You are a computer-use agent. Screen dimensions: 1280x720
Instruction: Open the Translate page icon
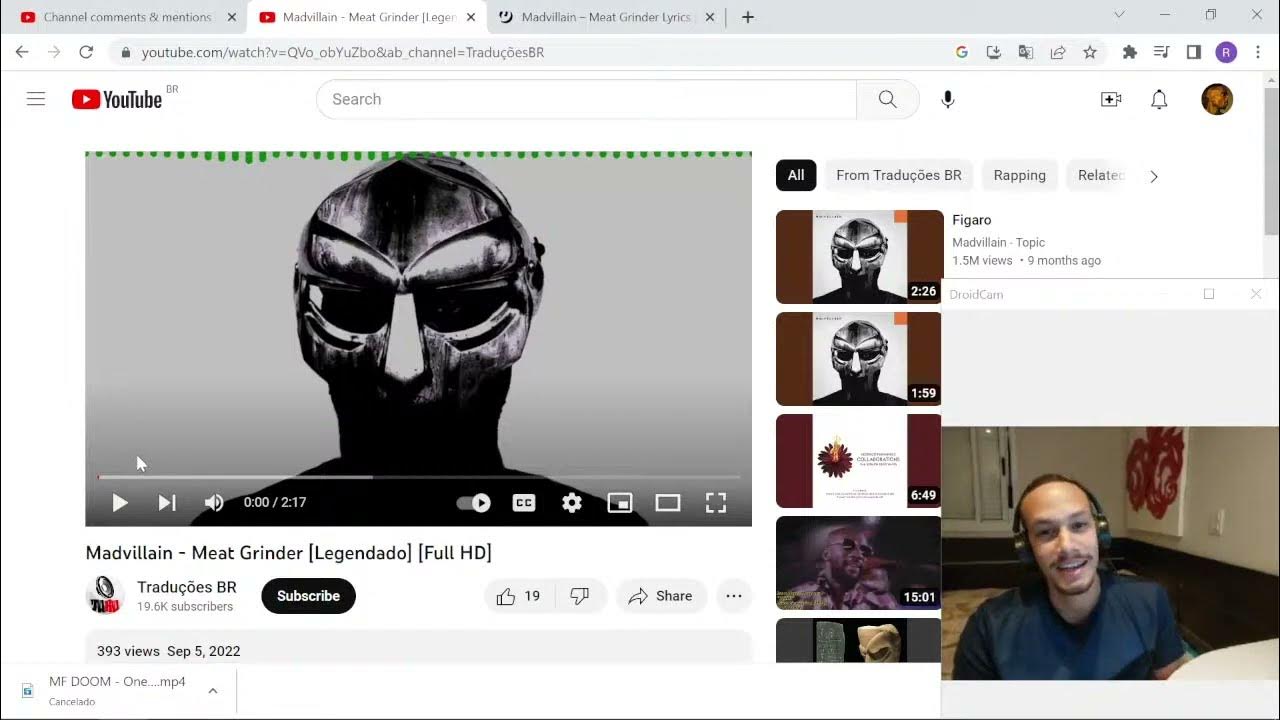click(x=1026, y=52)
